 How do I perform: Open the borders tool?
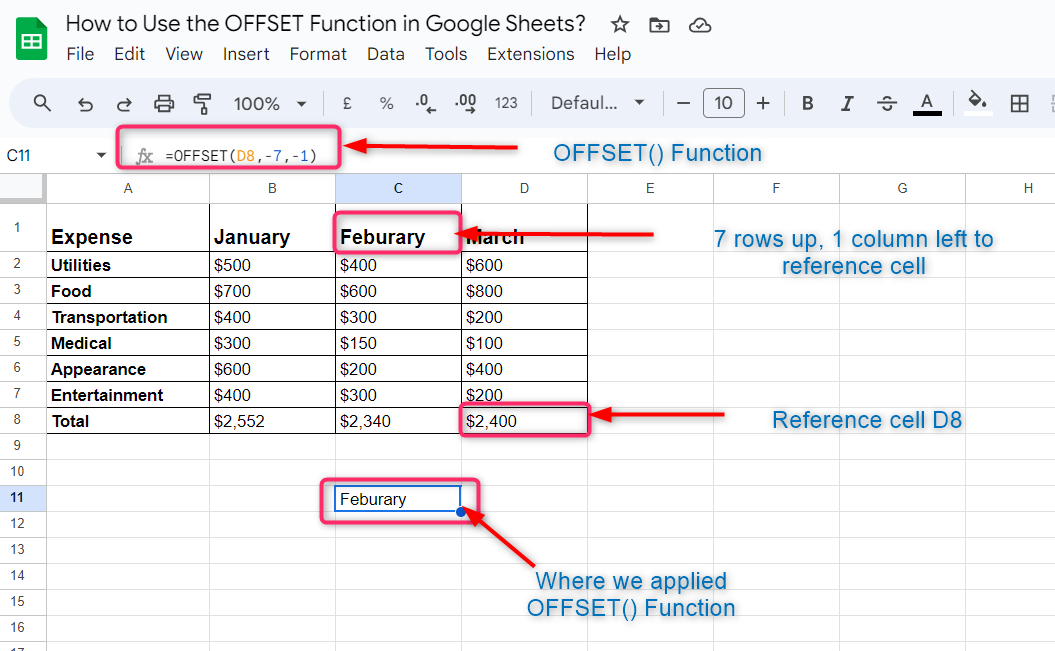pyautogui.click(x=1020, y=103)
